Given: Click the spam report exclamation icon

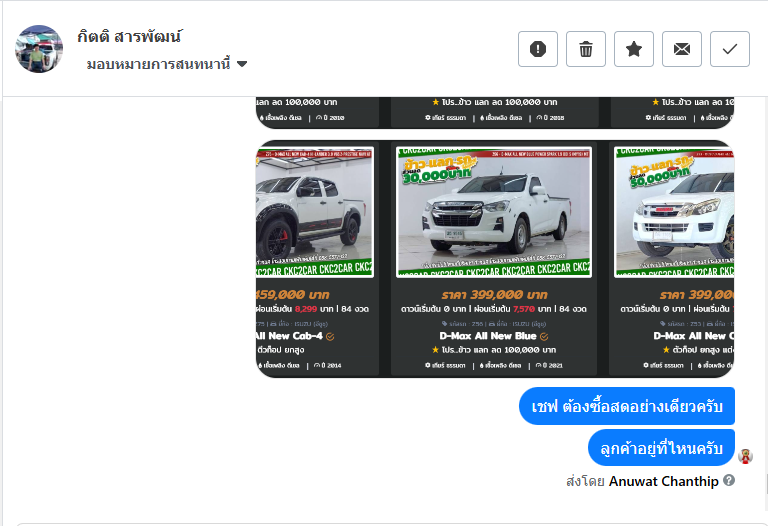Looking at the screenshot, I should [538, 49].
